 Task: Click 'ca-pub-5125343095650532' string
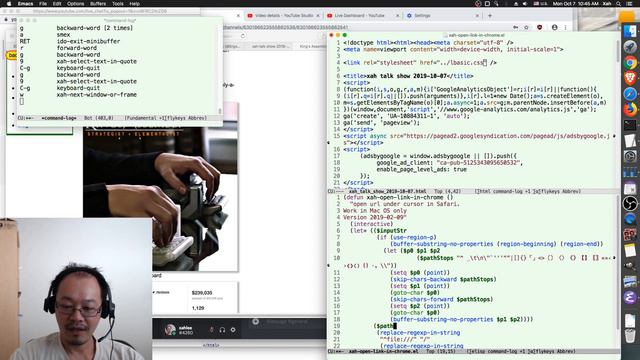click(478, 162)
